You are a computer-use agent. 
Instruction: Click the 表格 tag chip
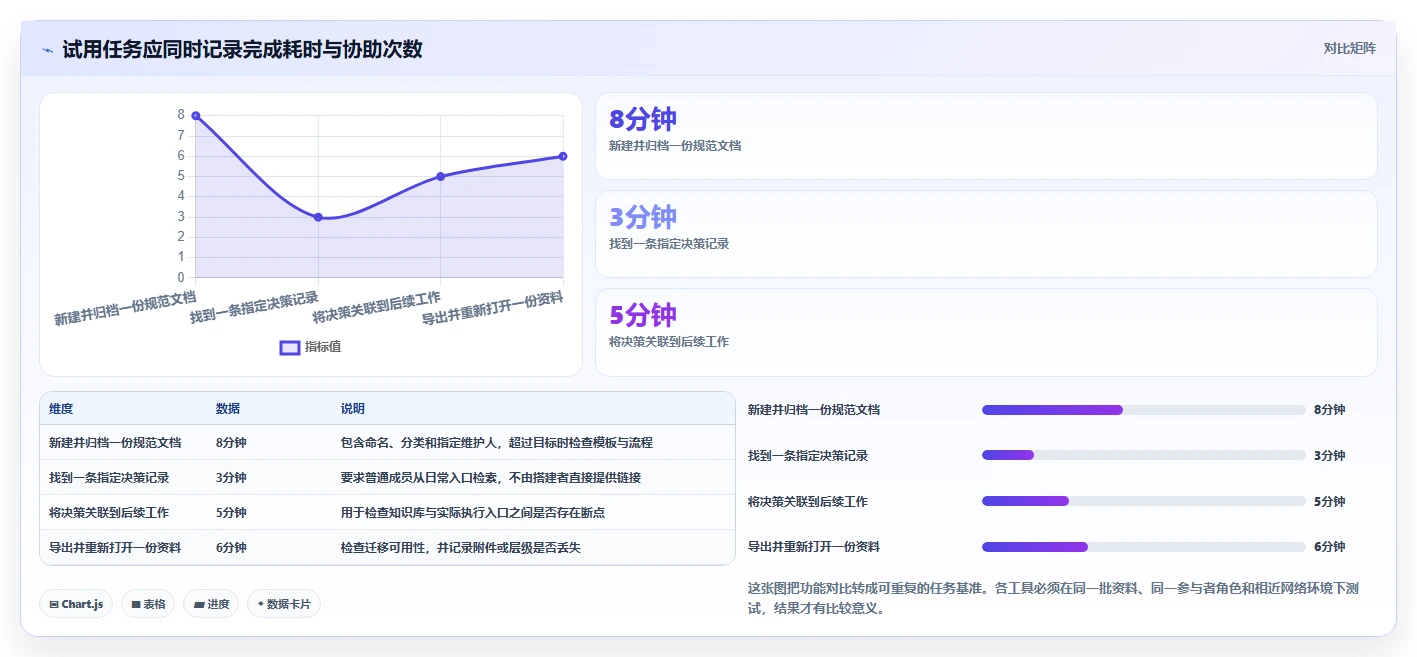coord(148,604)
